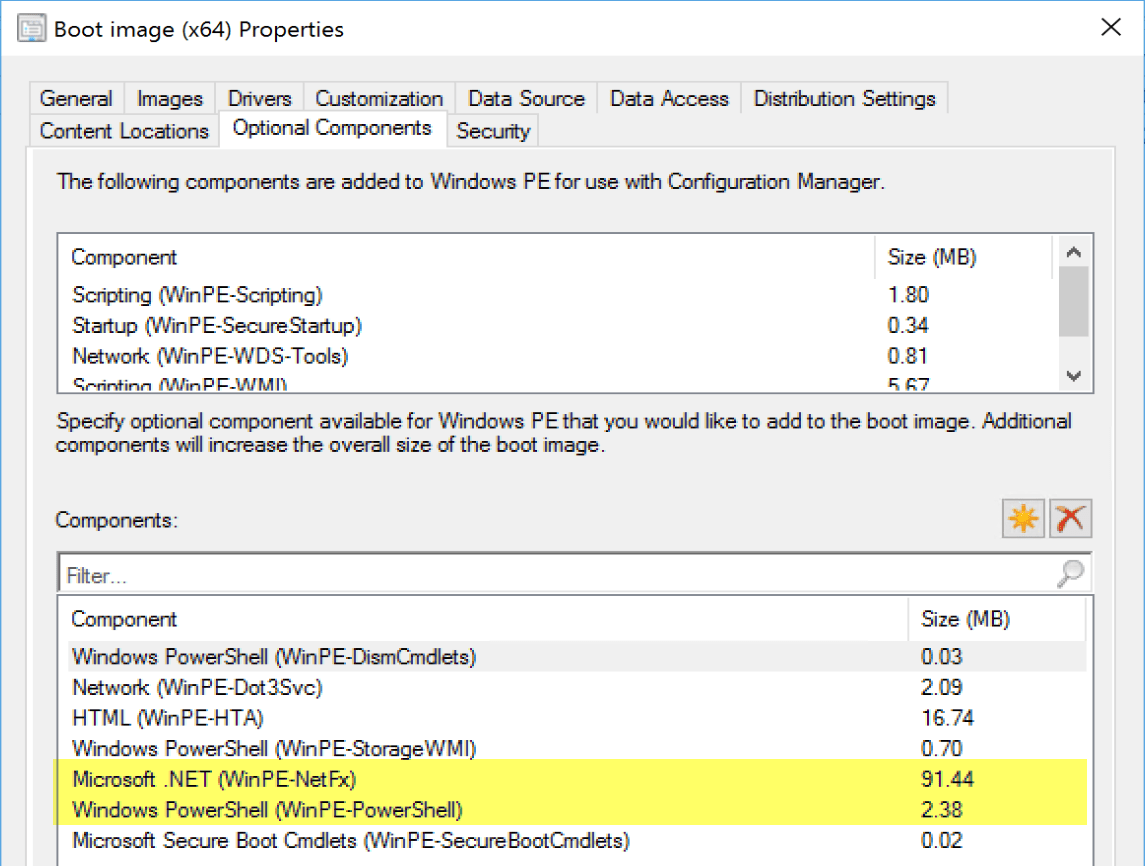Go to the Data Source tab
1145x866 pixels.
[526, 99]
